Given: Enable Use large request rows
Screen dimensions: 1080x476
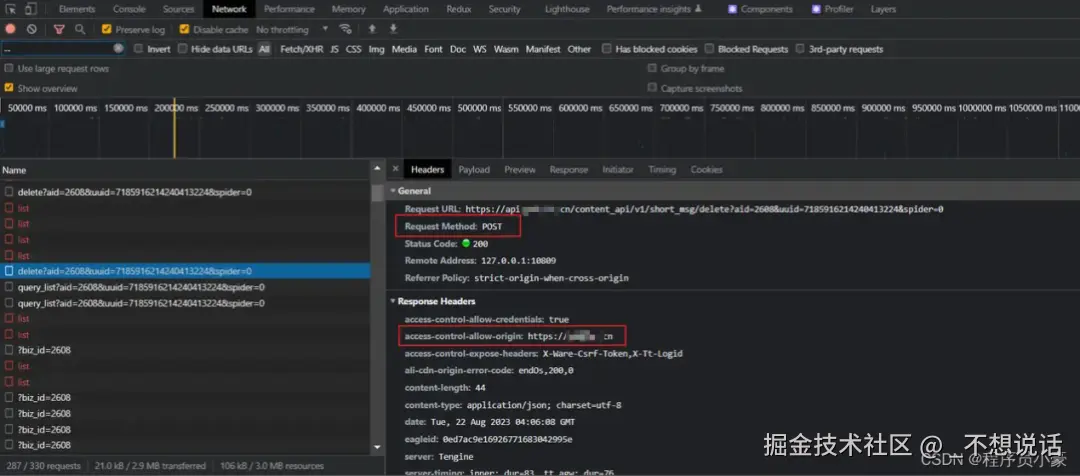Looking at the screenshot, I should (9, 69).
